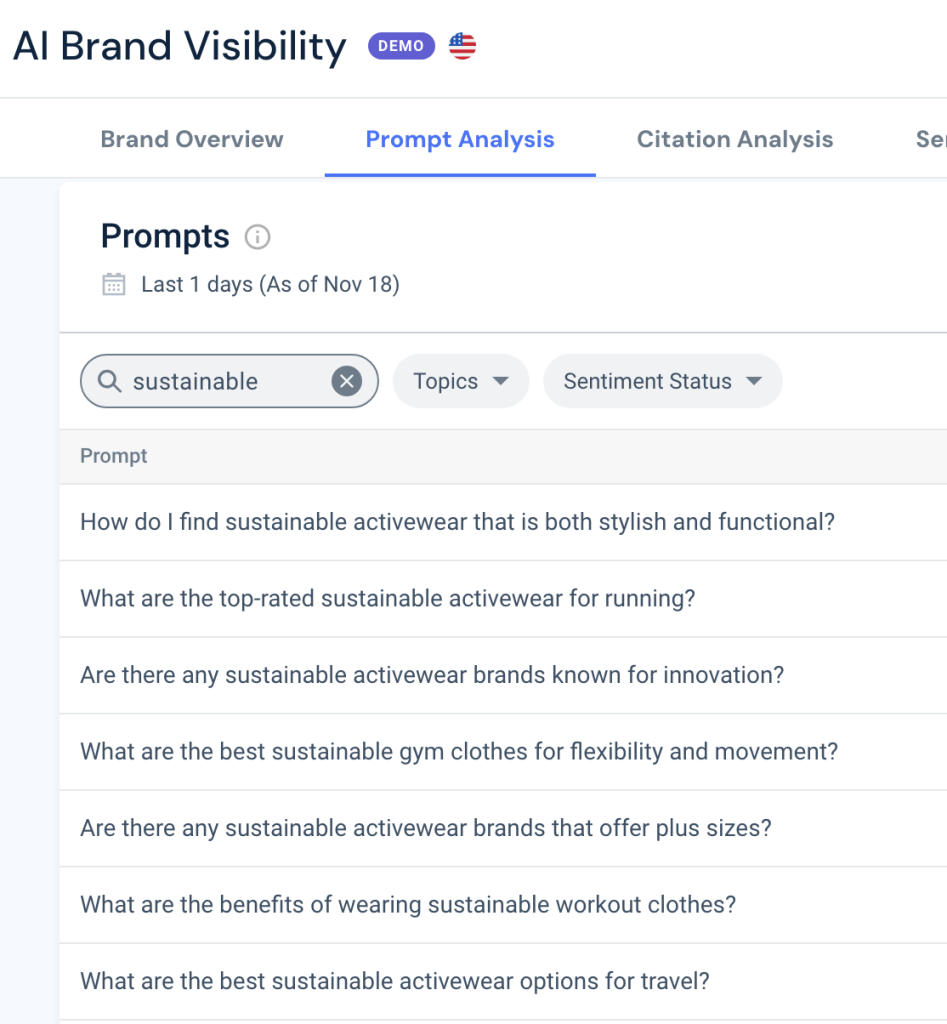Click the US flag icon in header
947x1024 pixels.
pyautogui.click(x=461, y=45)
